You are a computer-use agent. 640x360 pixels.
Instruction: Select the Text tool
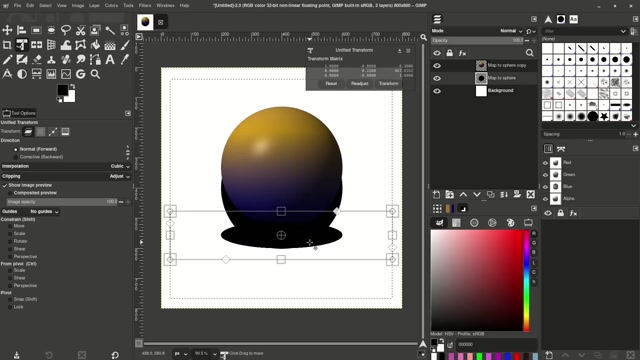110,60
